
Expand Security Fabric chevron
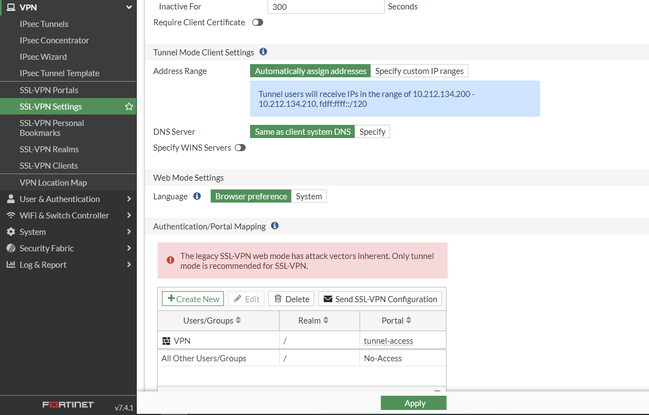pyautogui.click(x=129, y=248)
